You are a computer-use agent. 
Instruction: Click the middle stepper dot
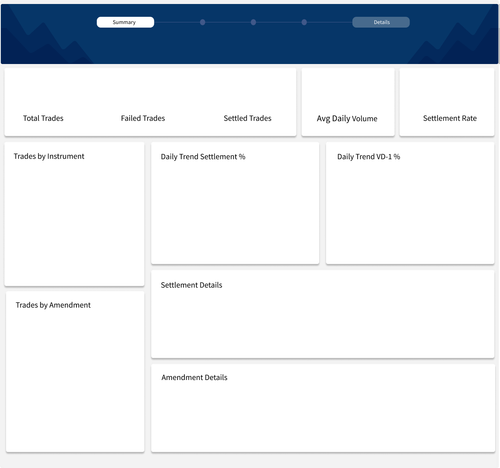point(253,22)
